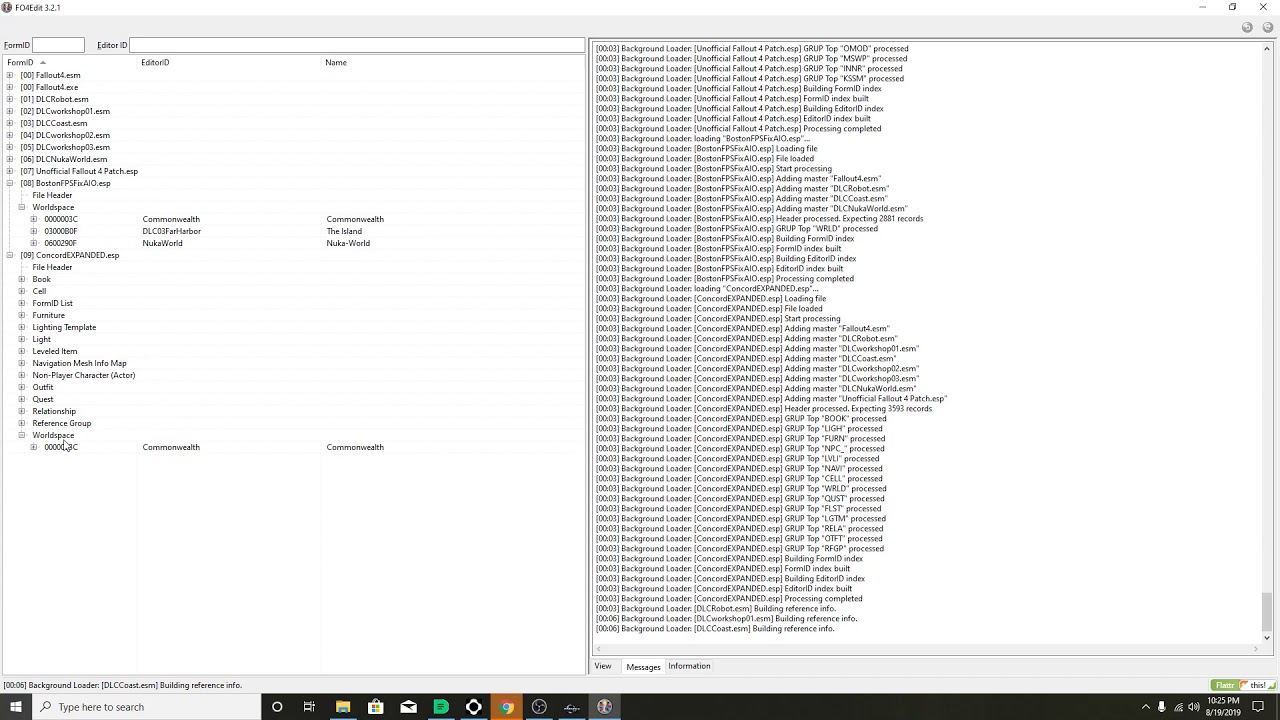Click the back navigation arrow above messages
The height and width of the screenshot is (720, 1280).
pos(1247,28)
